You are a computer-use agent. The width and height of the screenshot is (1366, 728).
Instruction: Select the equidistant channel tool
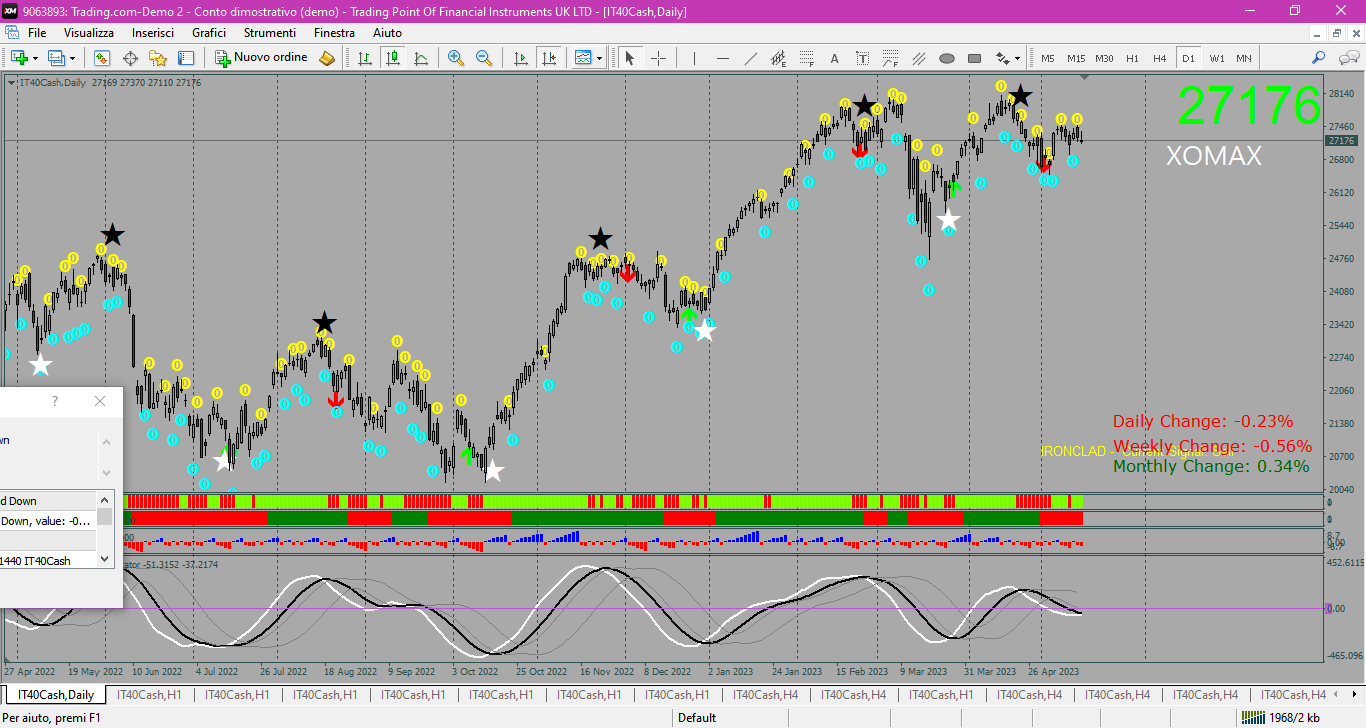pyautogui.click(x=778, y=58)
